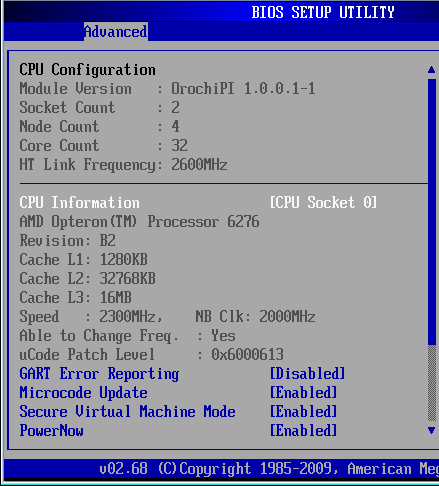
Task: Click the dotted lower scrollbar track
Action: [x=432, y=383]
